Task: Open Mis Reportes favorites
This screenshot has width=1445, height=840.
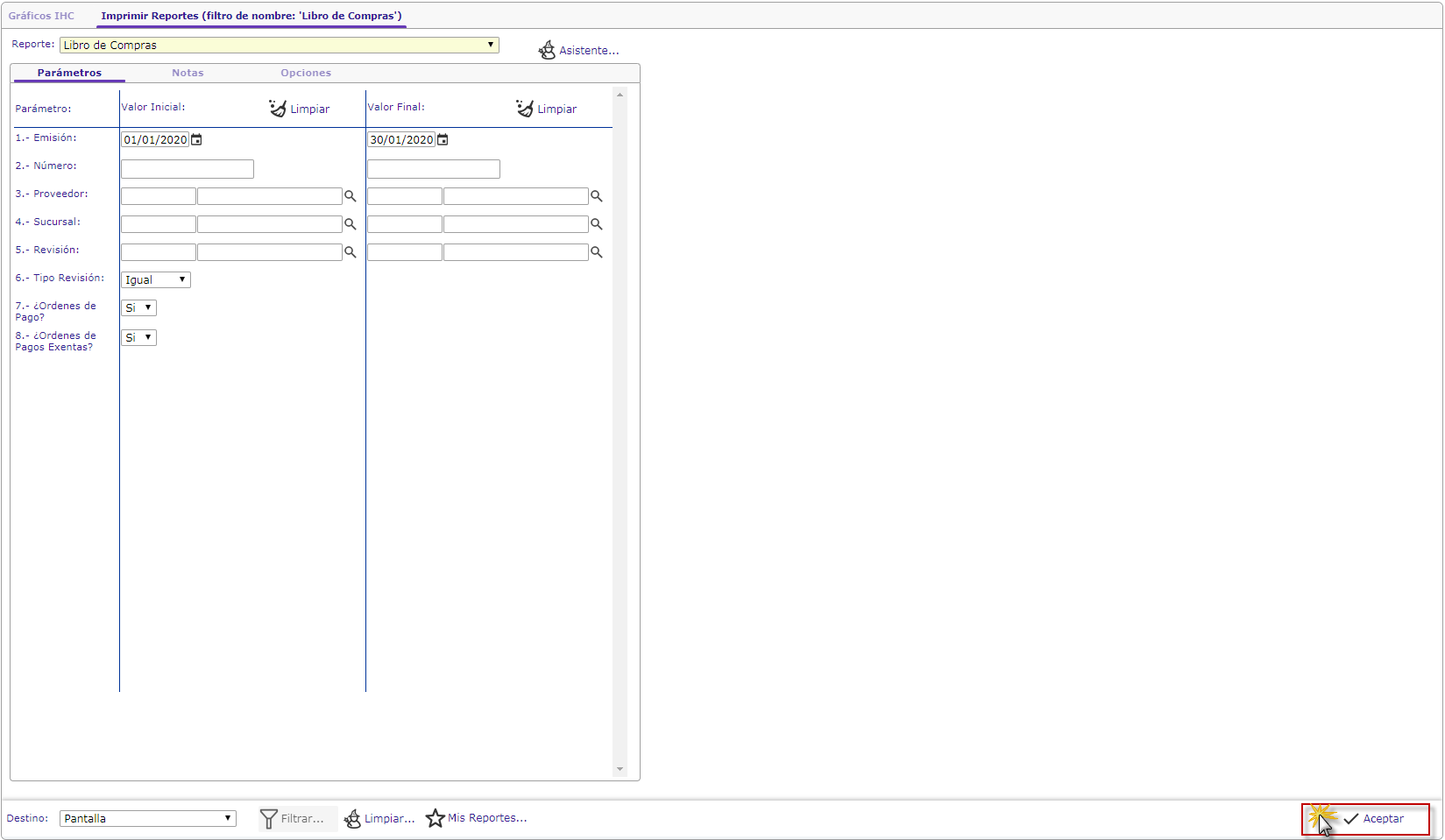Action: pos(477,818)
